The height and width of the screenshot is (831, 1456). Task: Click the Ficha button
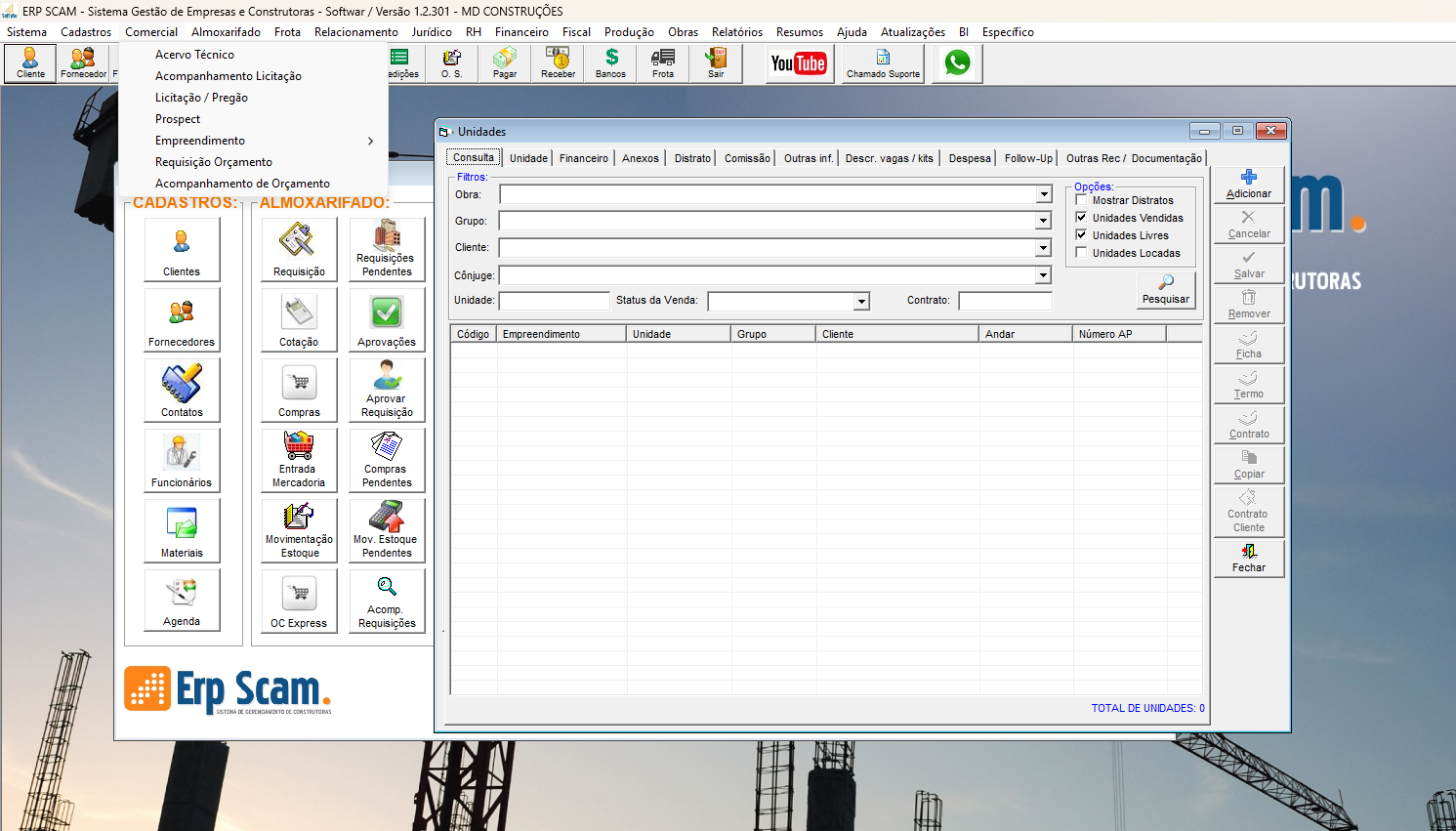[x=1249, y=345]
